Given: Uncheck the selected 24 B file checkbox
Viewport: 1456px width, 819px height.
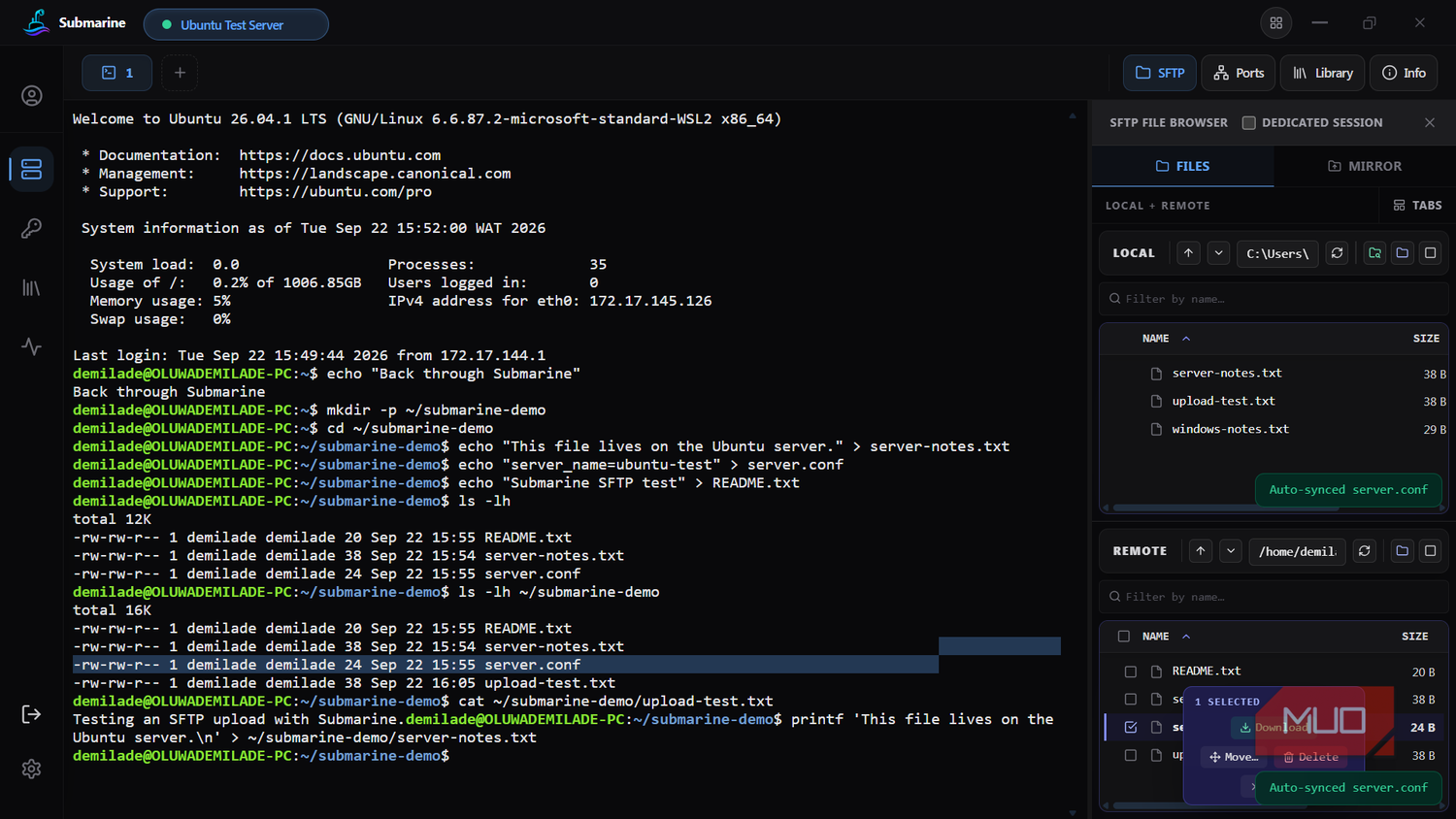Looking at the screenshot, I should (x=1131, y=727).
